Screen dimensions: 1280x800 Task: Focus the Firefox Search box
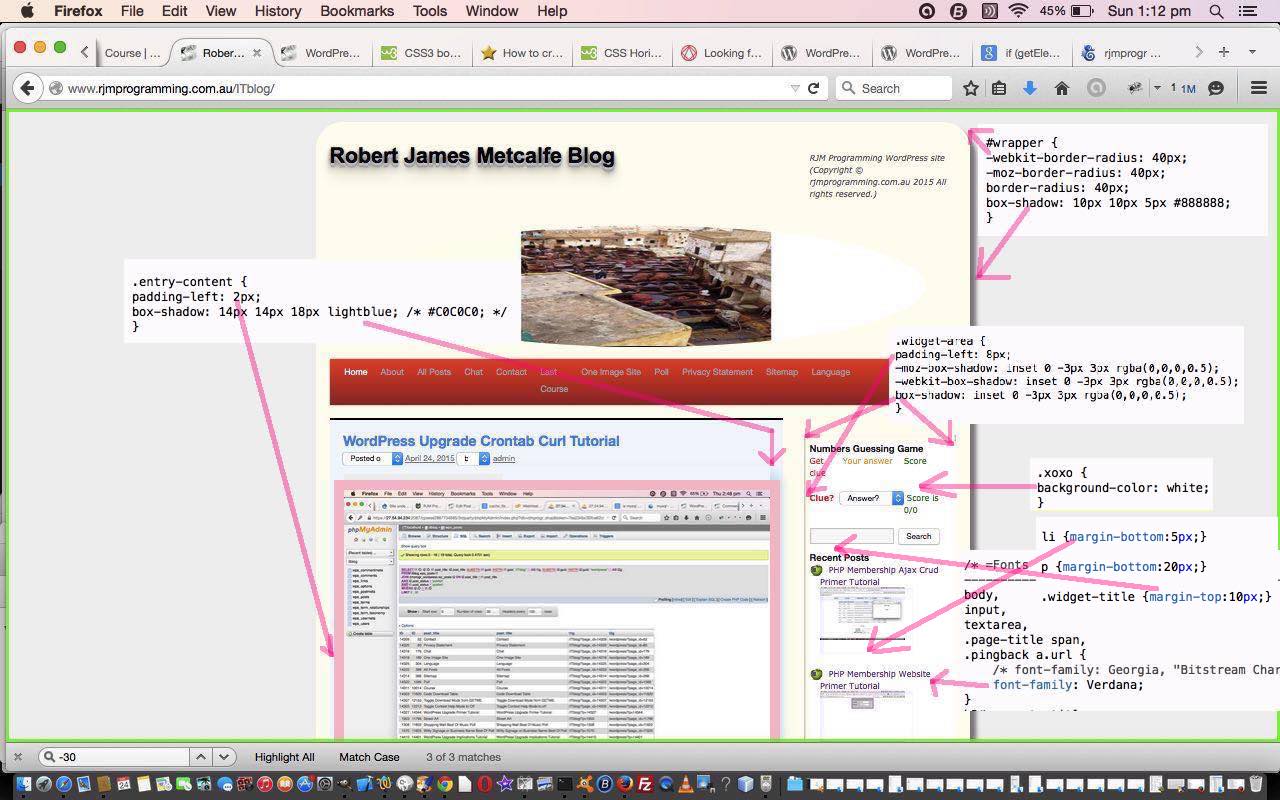tap(894, 88)
